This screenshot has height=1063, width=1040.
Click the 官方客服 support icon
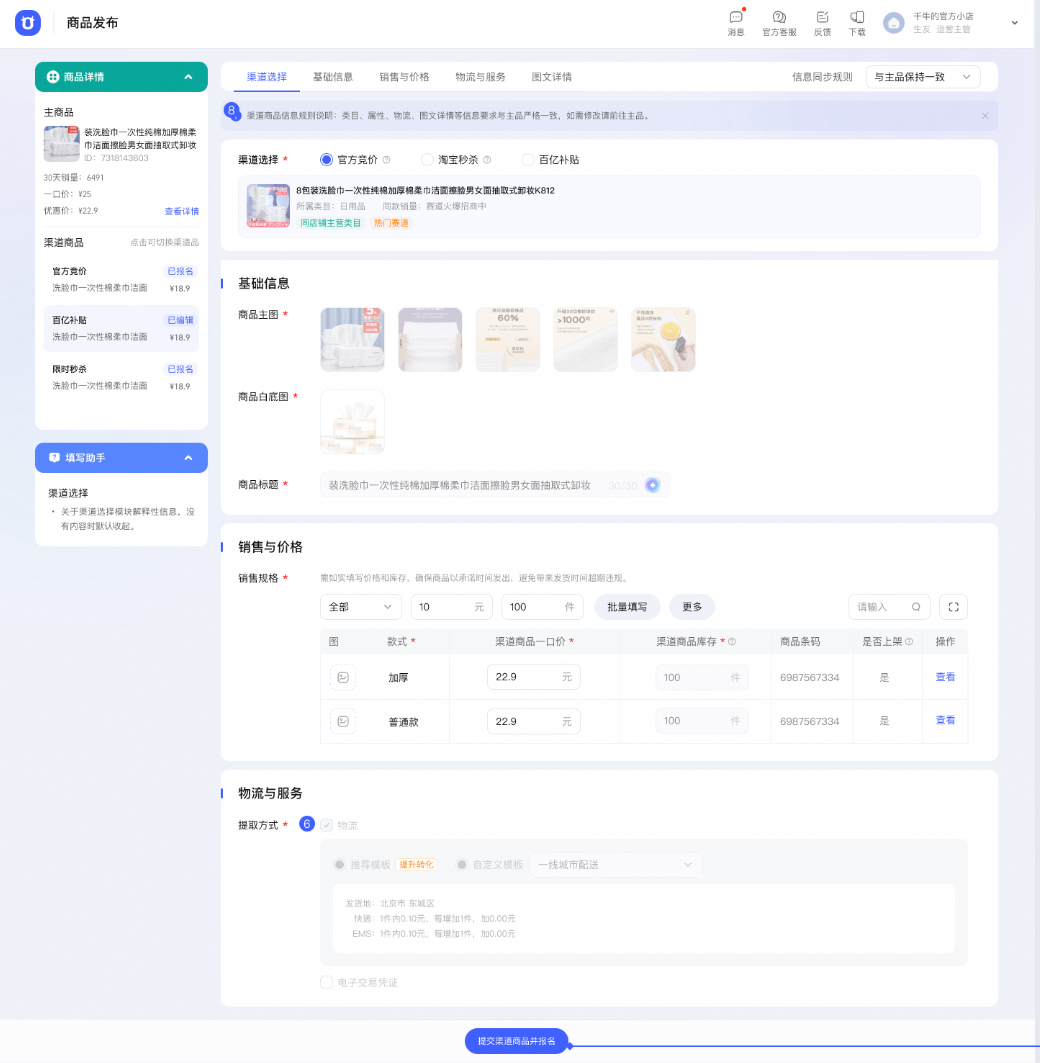[x=779, y=18]
